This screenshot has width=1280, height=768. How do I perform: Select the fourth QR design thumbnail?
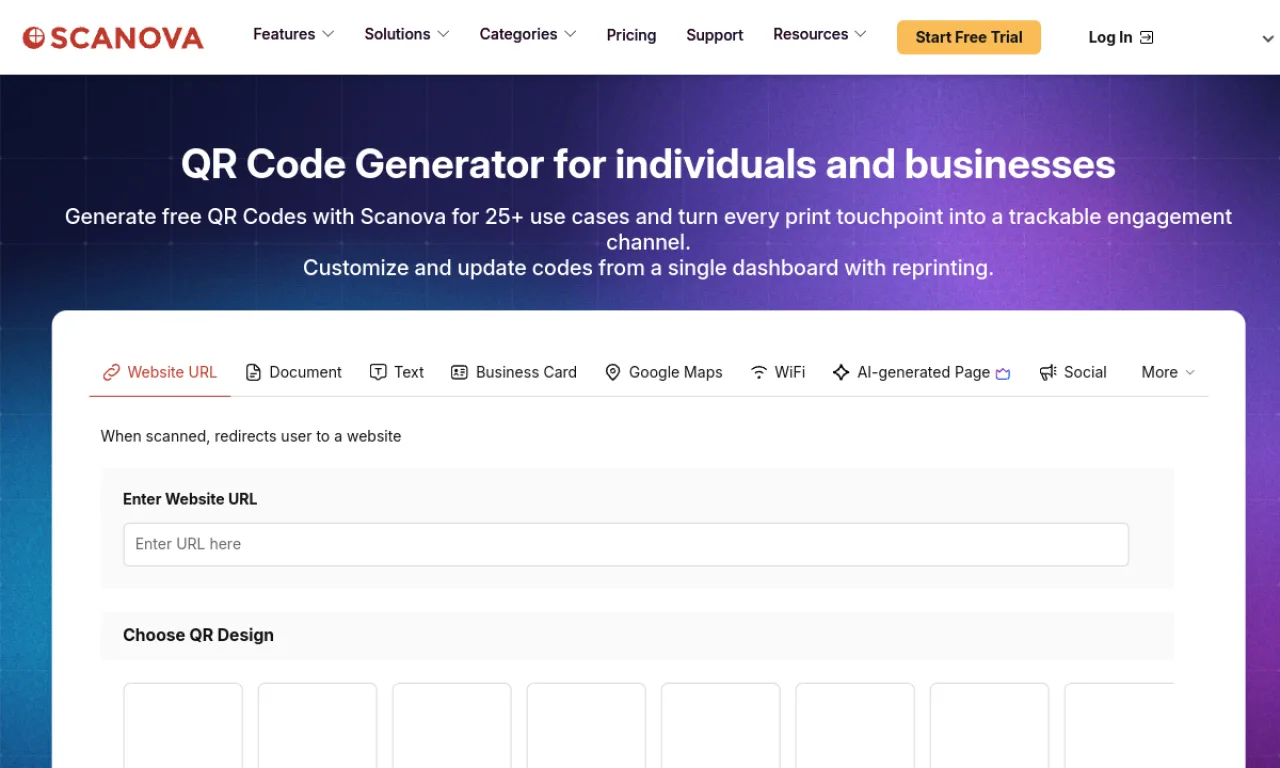(x=586, y=725)
